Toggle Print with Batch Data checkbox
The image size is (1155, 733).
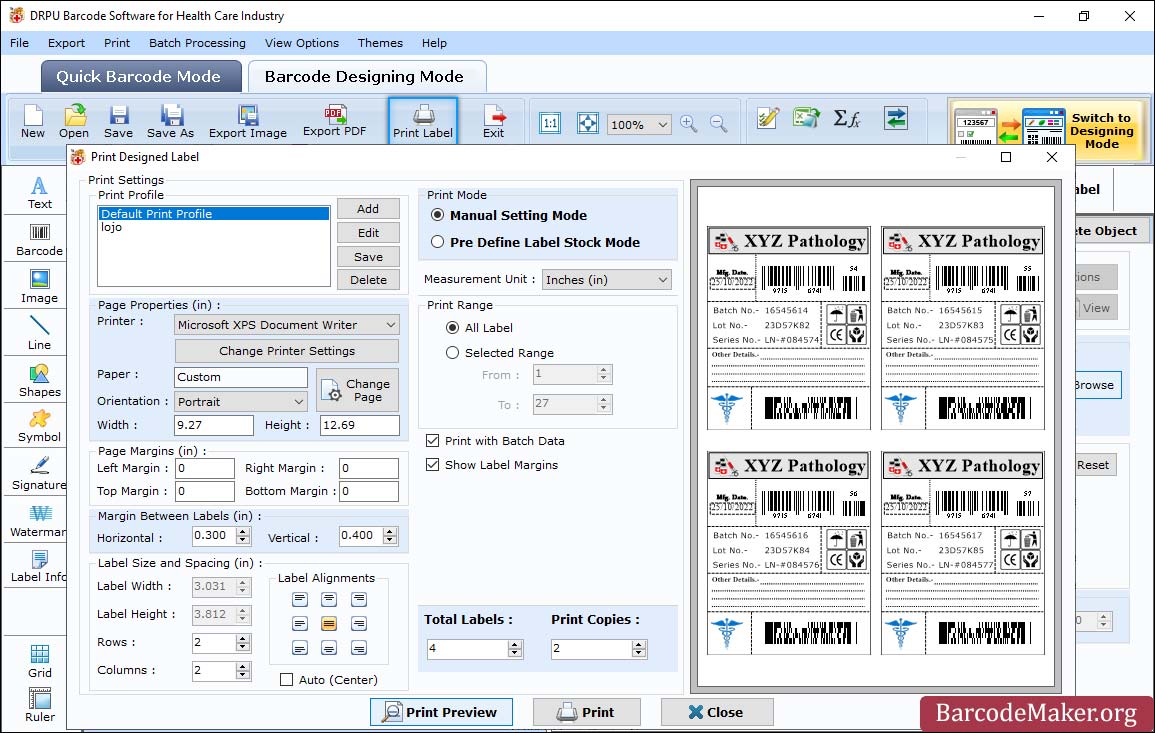point(432,441)
